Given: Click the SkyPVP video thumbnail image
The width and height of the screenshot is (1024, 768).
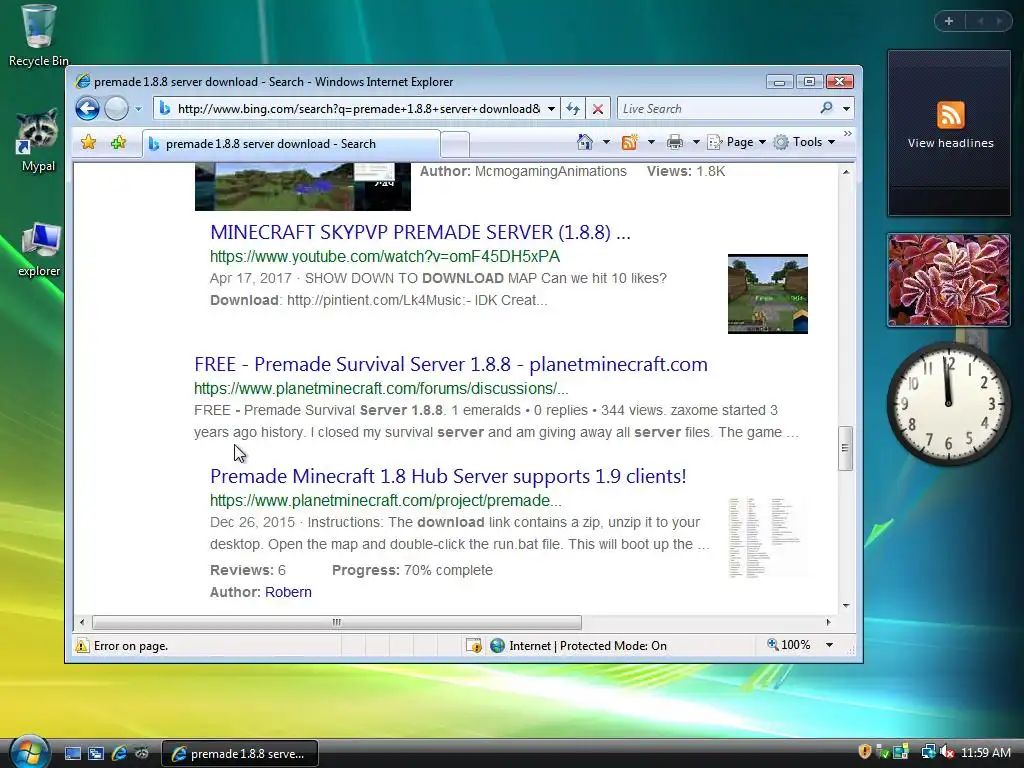Looking at the screenshot, I should tap(768, 294).
